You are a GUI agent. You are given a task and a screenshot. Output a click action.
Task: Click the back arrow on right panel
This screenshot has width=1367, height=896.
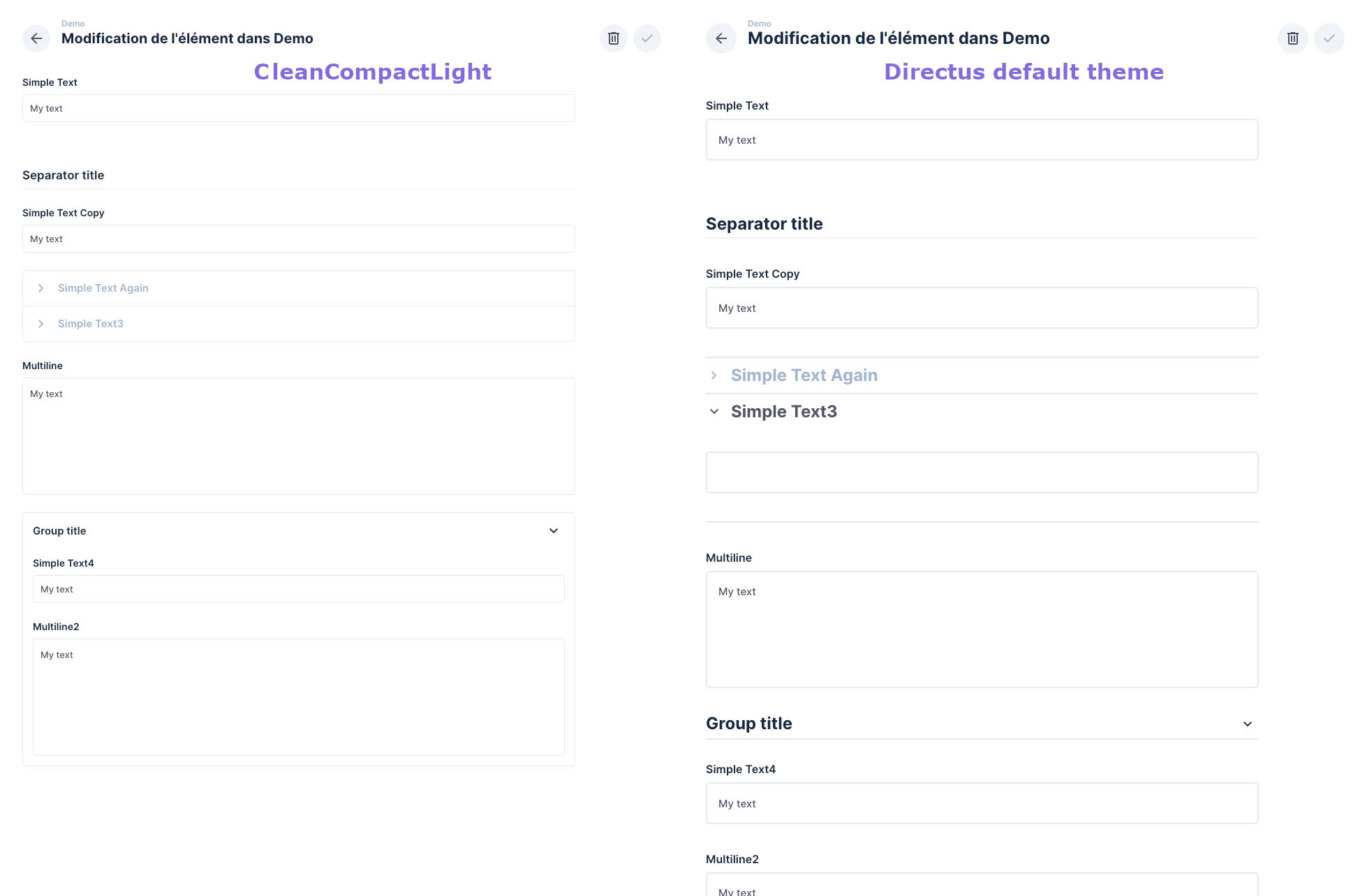coord(721,37)
